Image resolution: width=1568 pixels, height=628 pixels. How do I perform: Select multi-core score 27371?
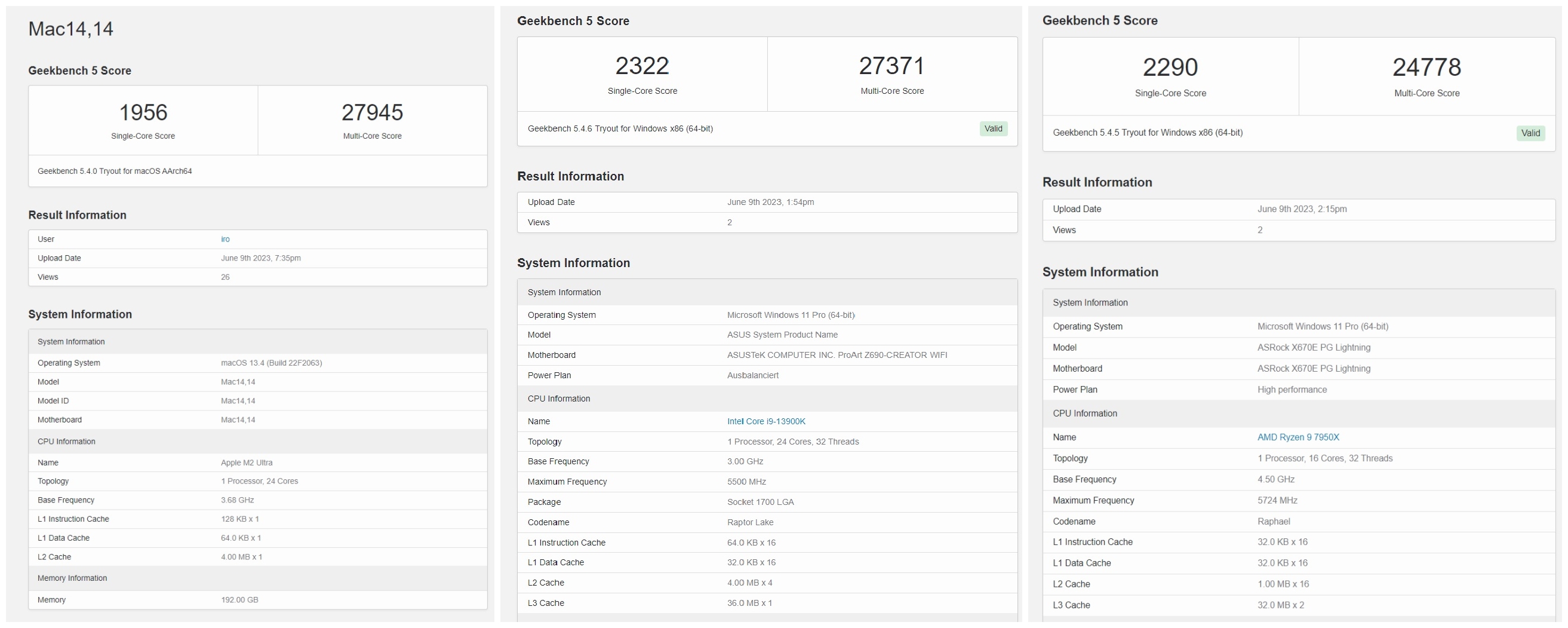891,66
